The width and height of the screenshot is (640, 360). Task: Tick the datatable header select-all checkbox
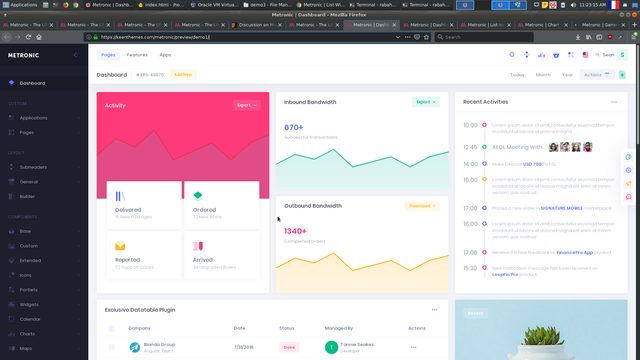111,328
